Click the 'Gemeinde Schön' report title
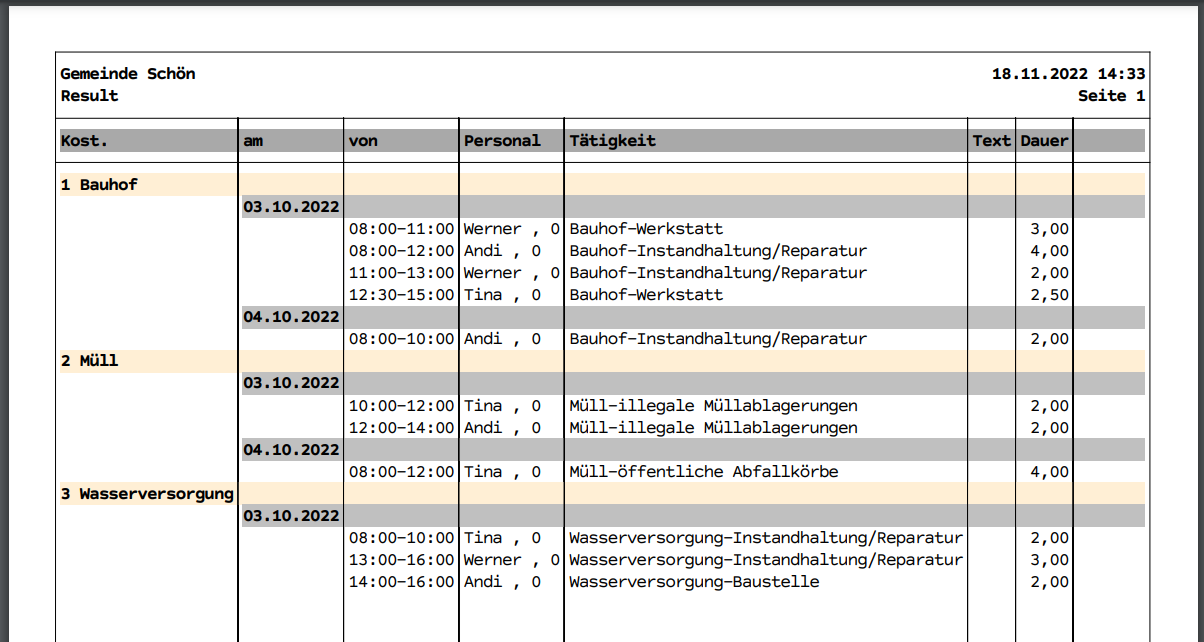Viewport: 1204px width, 642px height. click(128, 74)
